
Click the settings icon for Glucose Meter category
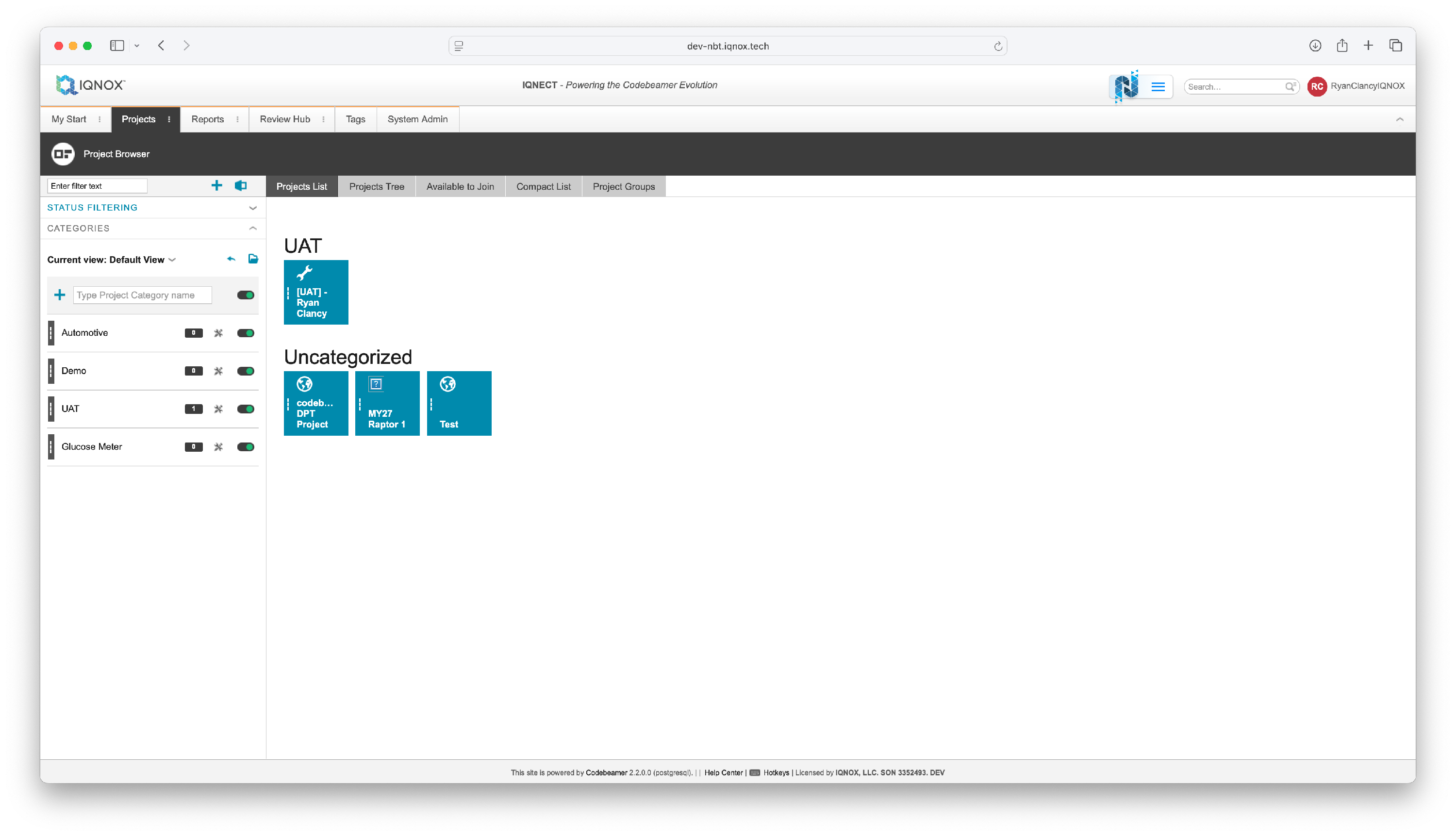(218, 447)
